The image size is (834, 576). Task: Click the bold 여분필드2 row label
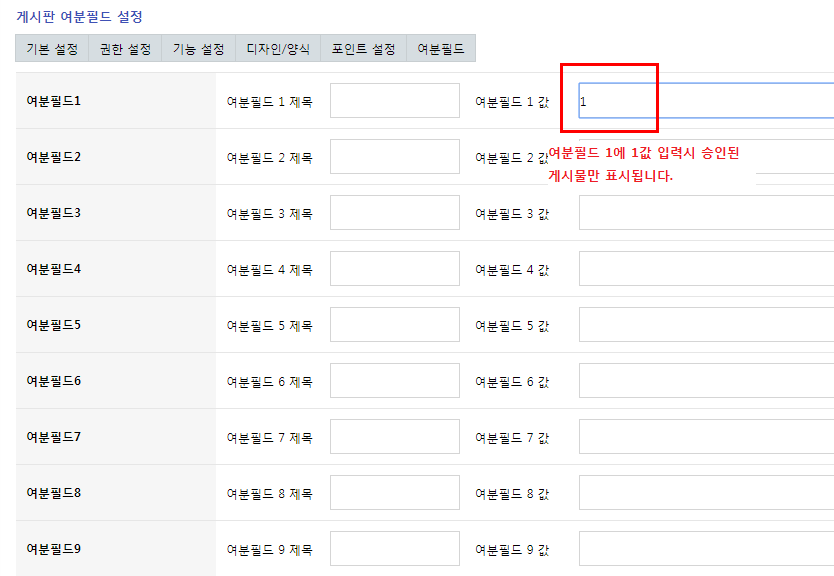(x=54, y=157)
